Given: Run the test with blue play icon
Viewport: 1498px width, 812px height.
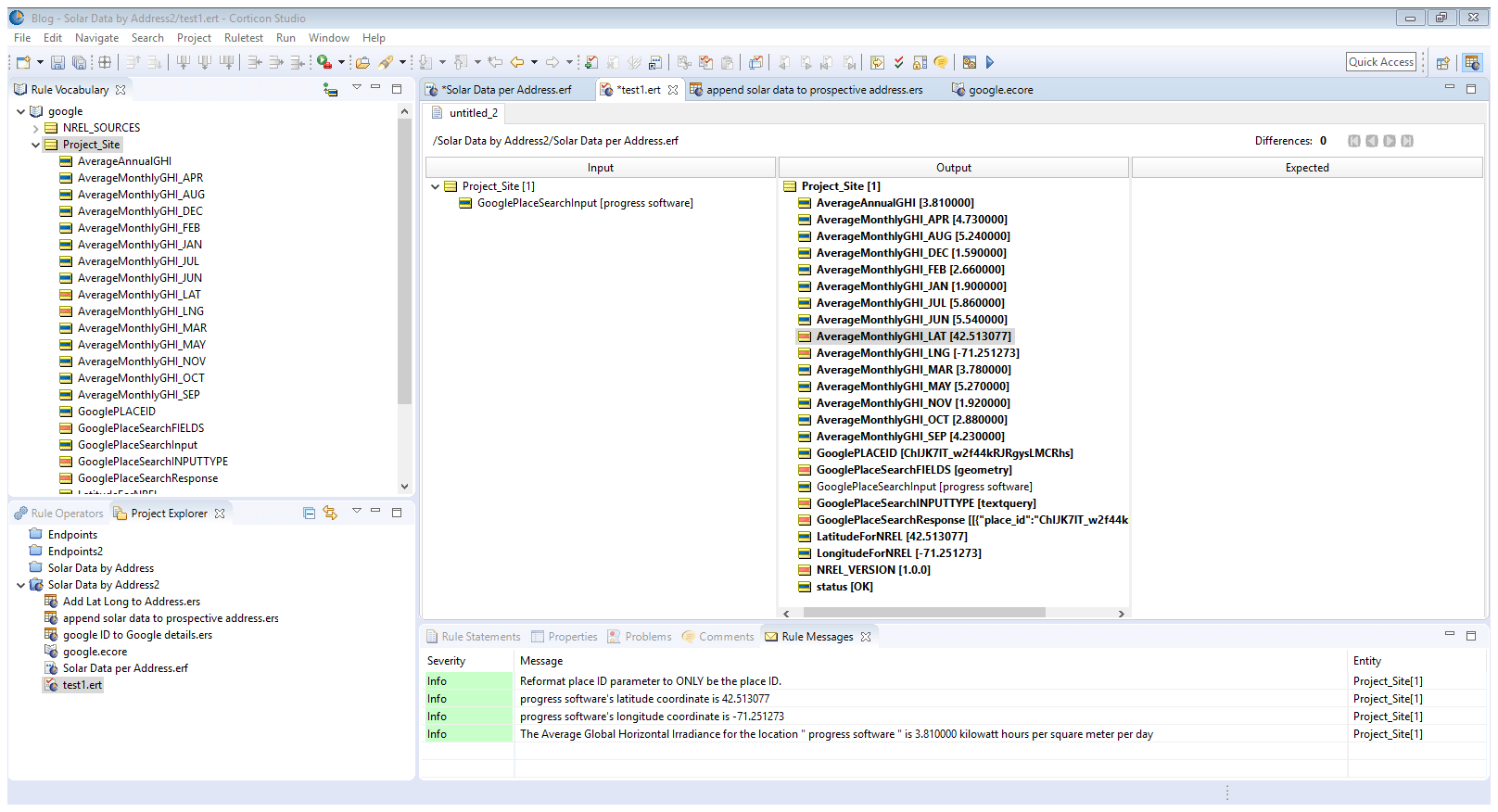Looking at the screenshot, I should (990, 62).
